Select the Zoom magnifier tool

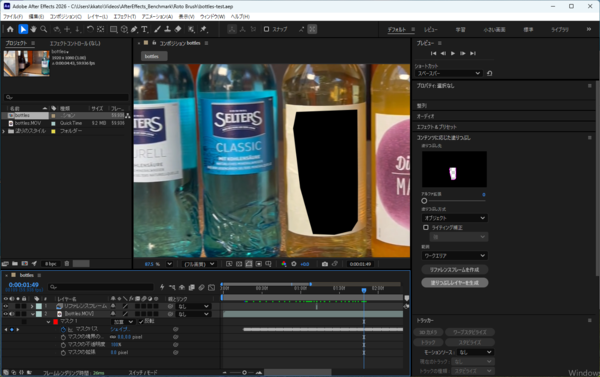44,29
